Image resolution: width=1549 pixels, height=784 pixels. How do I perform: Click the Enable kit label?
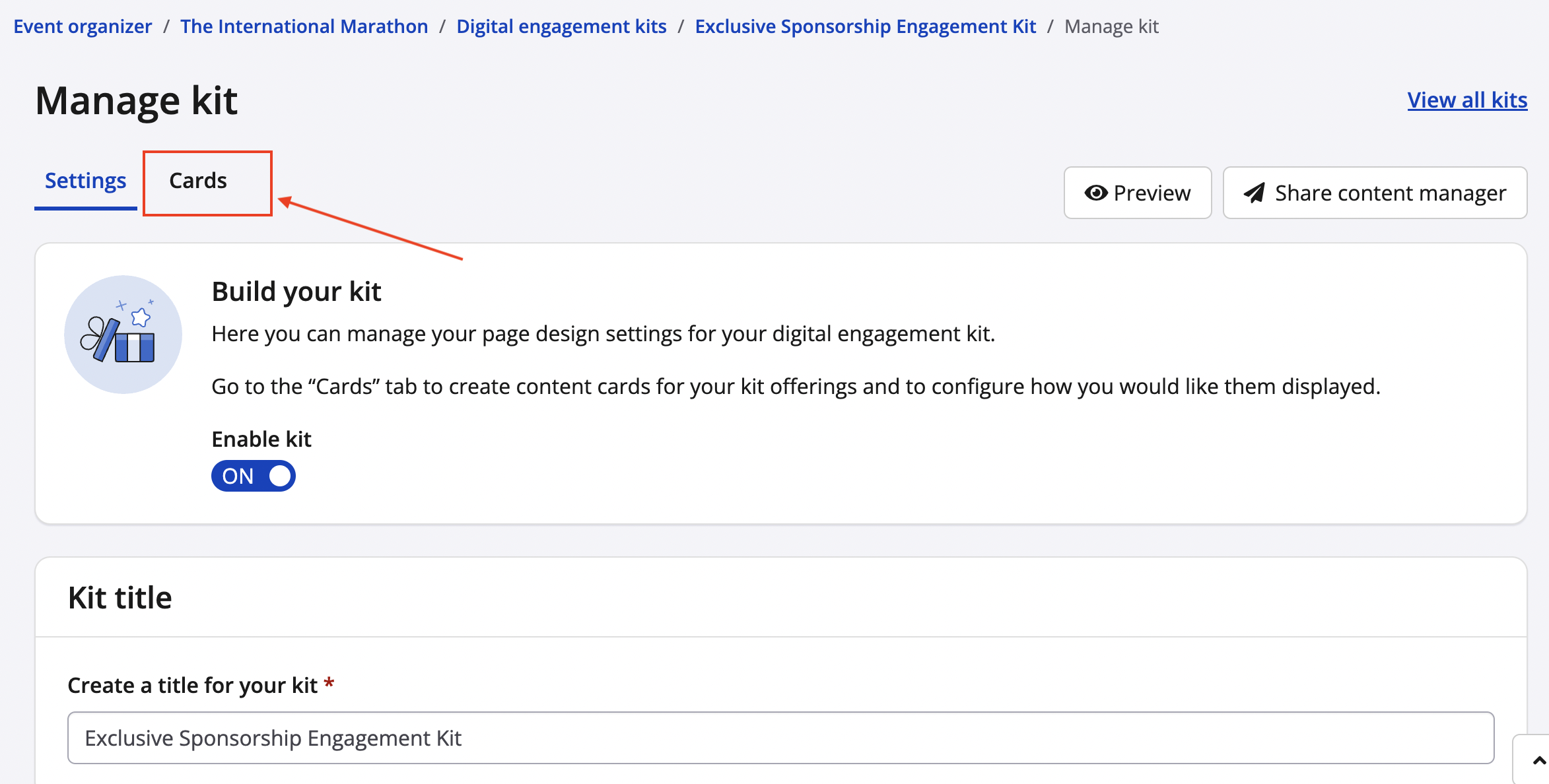261,440
